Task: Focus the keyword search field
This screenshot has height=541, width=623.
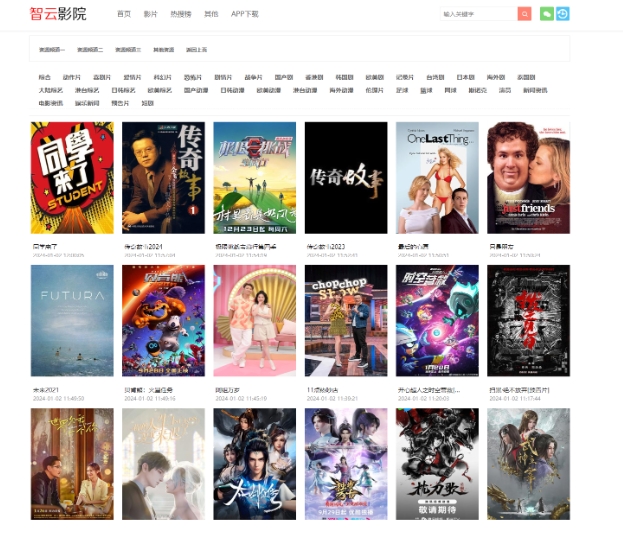Action: coord(478,14)
